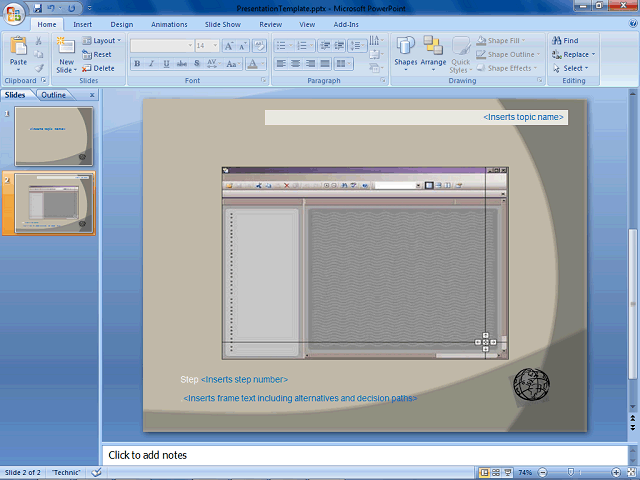Switch to Slide Sorter view
Image resolution: width=640 pixels, height=480 pixels.
[x=496, y=472]
